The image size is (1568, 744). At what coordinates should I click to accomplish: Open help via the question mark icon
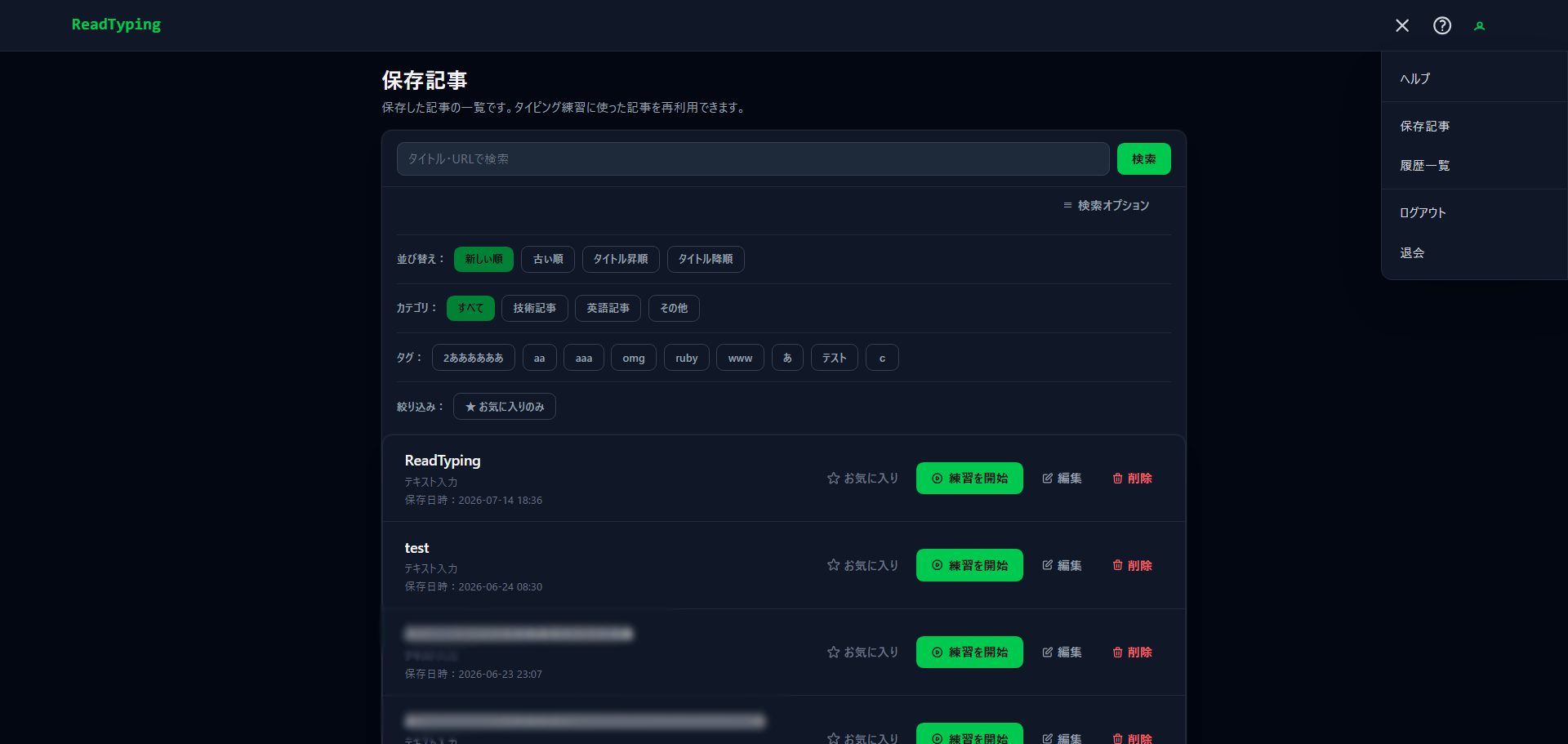tap(1442, 25)
